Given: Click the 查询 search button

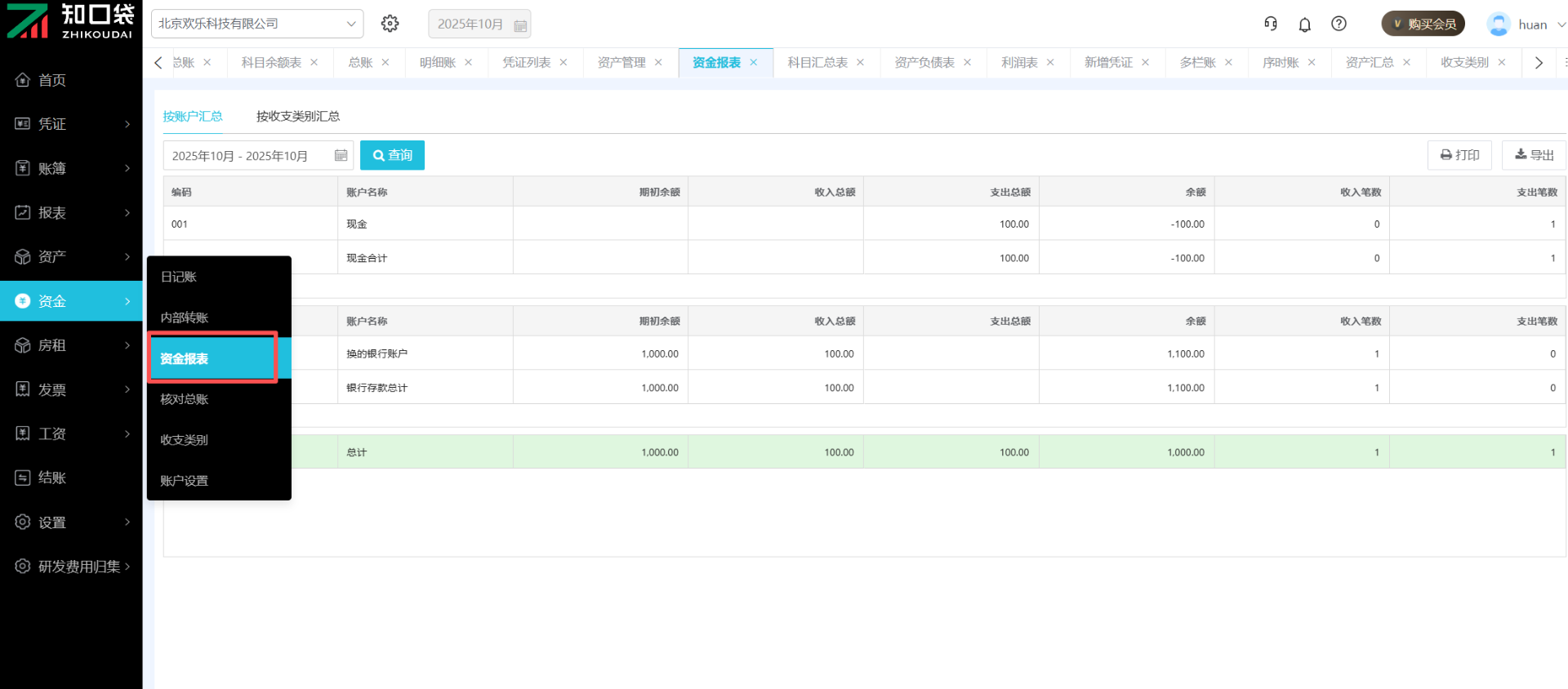Looking at the screenshot, I should pos(392,155).
